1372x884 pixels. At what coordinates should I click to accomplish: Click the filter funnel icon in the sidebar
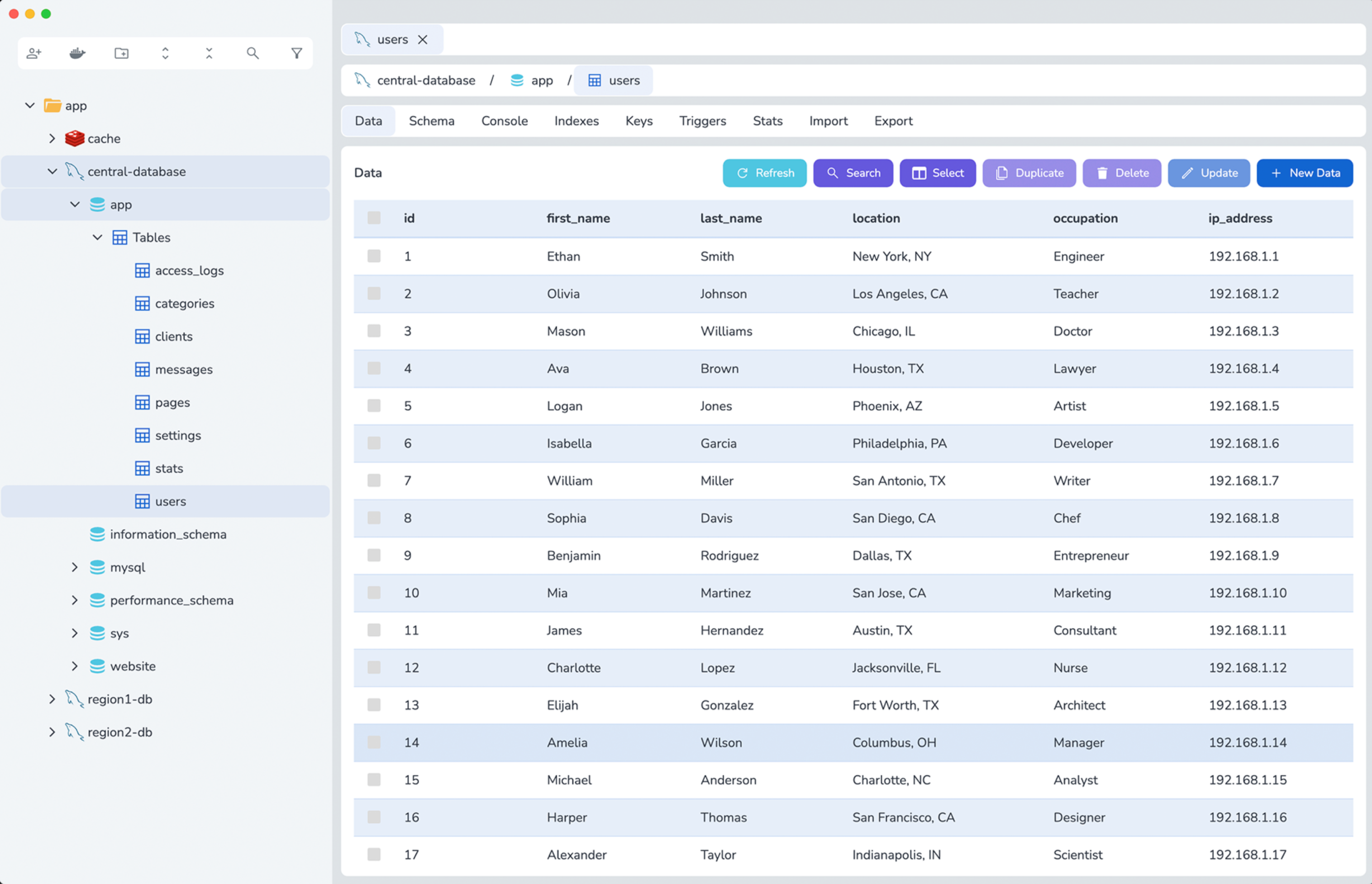(296, 54)
